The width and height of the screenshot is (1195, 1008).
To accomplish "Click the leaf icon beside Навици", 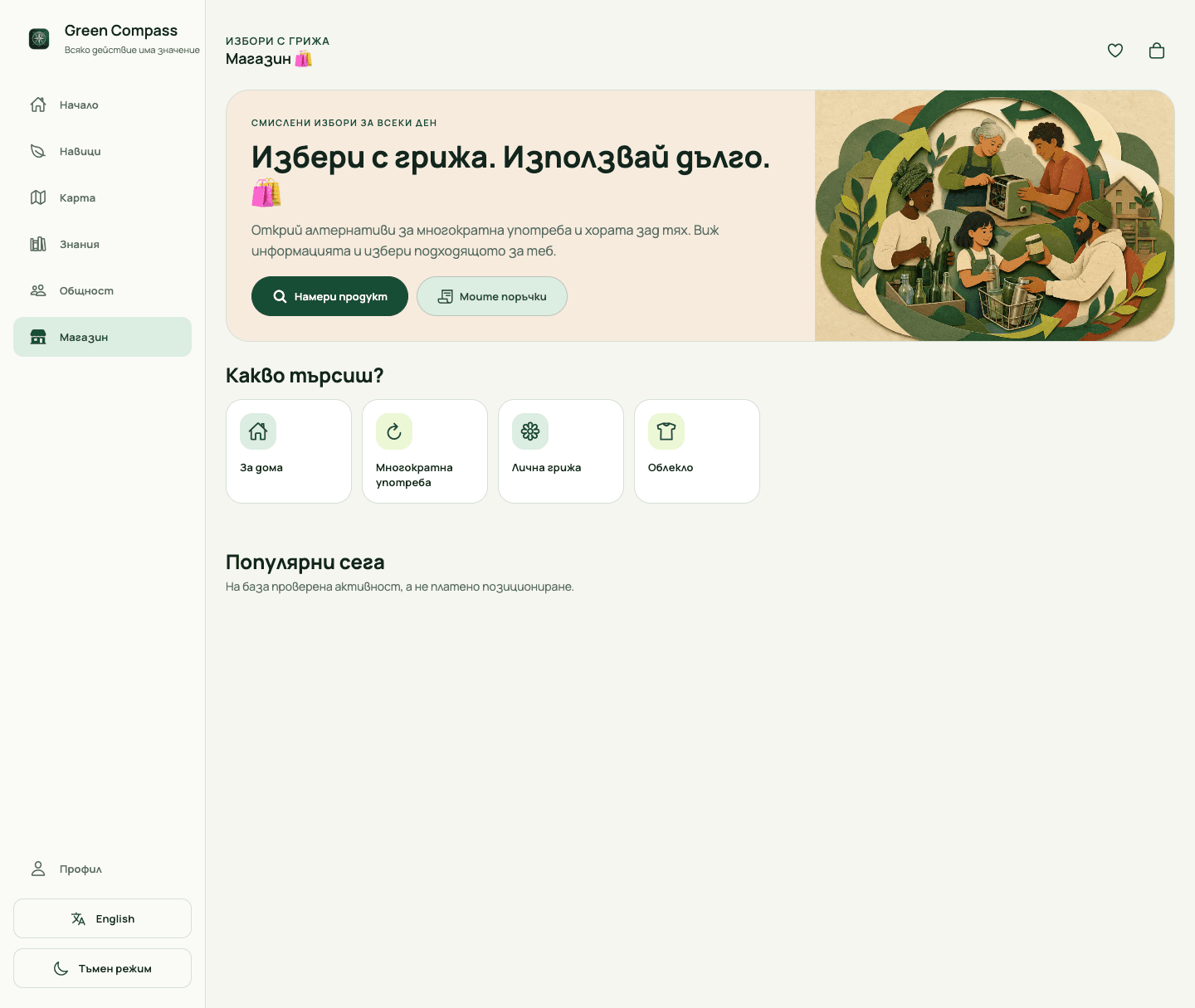I will coord(38,151).
